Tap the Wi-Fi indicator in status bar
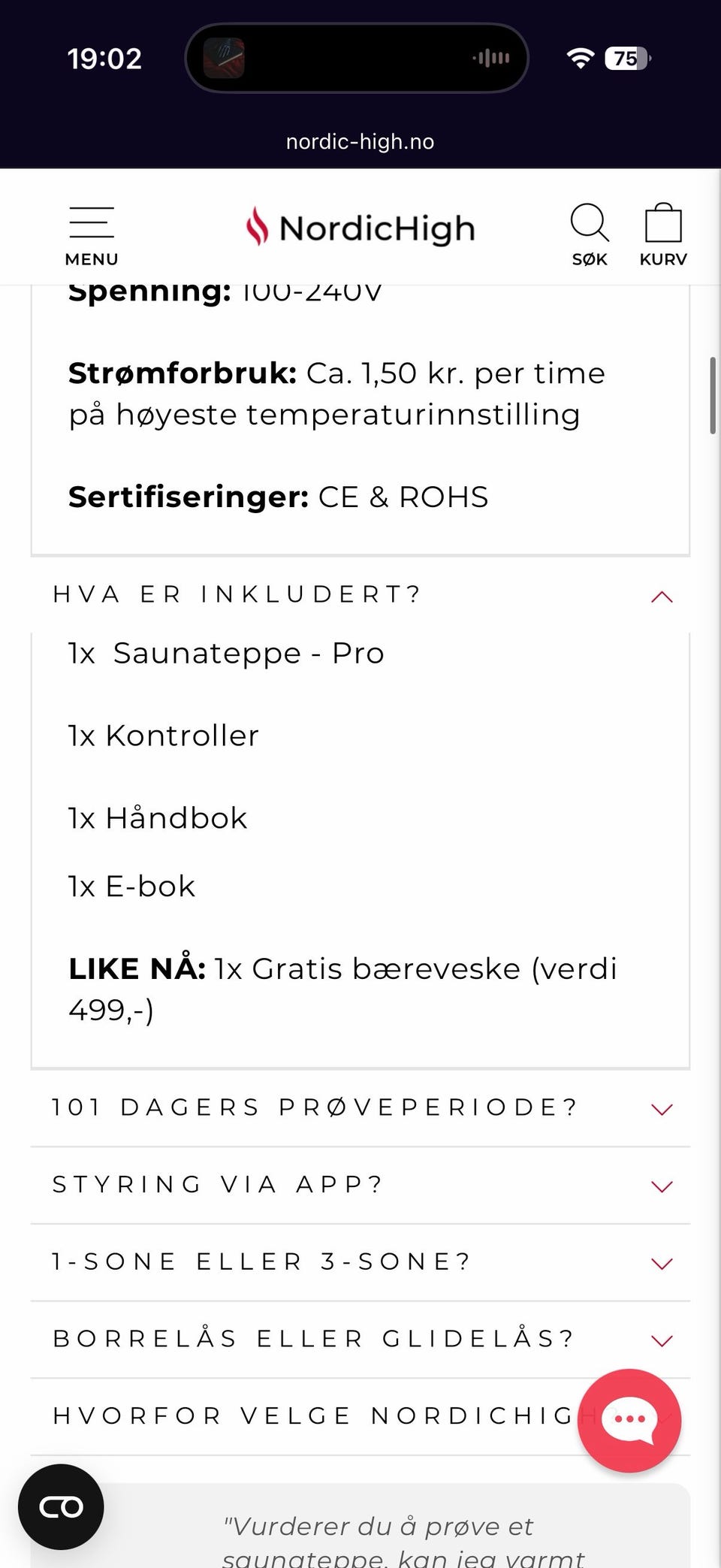 [581, 57]
